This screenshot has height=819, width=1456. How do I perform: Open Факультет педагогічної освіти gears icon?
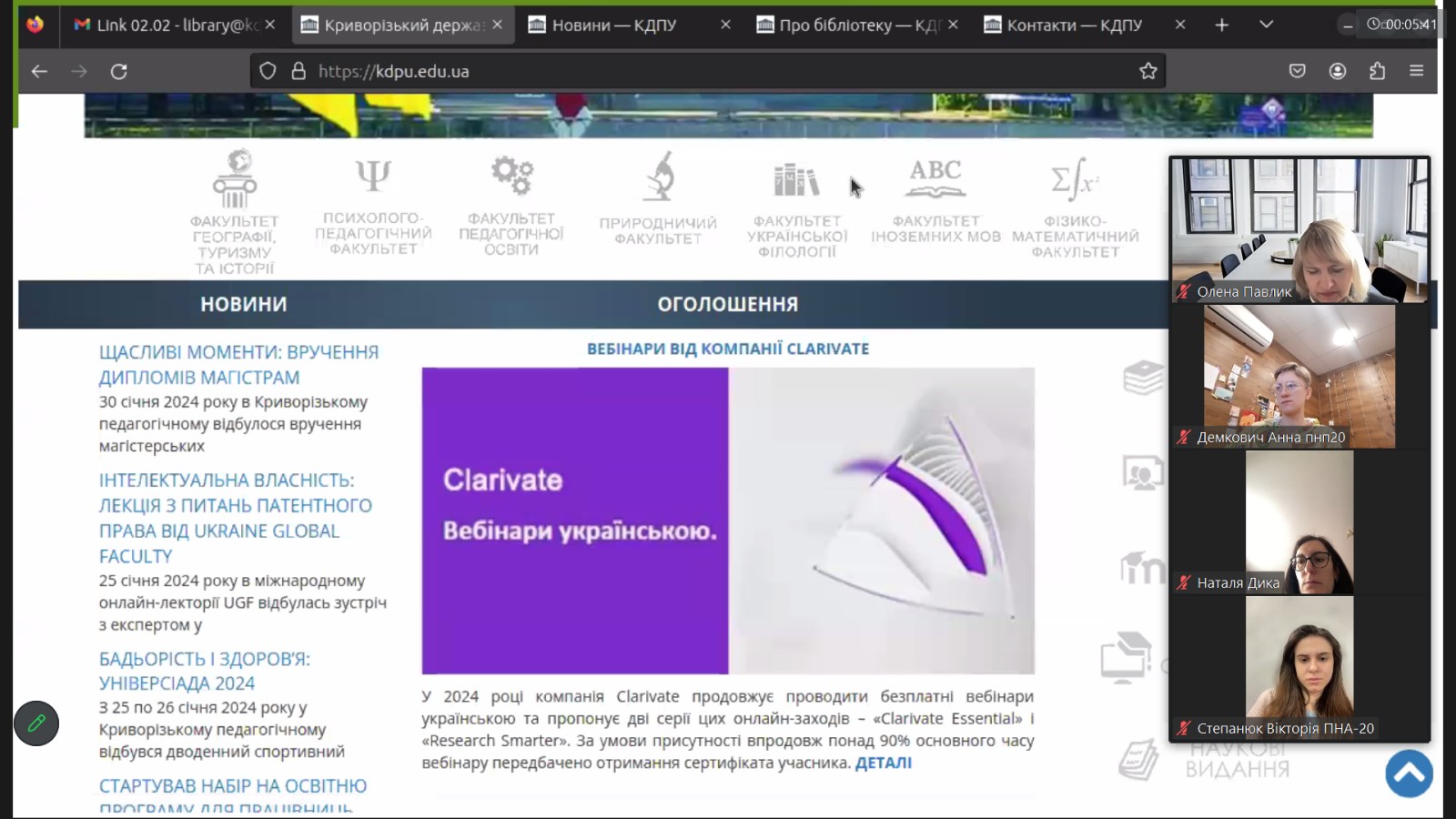pos(511,175)
